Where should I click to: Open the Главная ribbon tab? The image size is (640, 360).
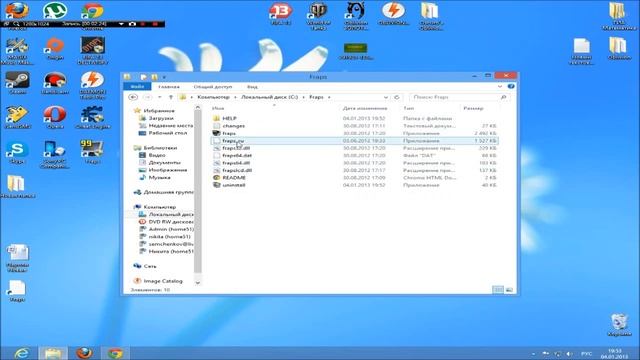pos(169,87)
